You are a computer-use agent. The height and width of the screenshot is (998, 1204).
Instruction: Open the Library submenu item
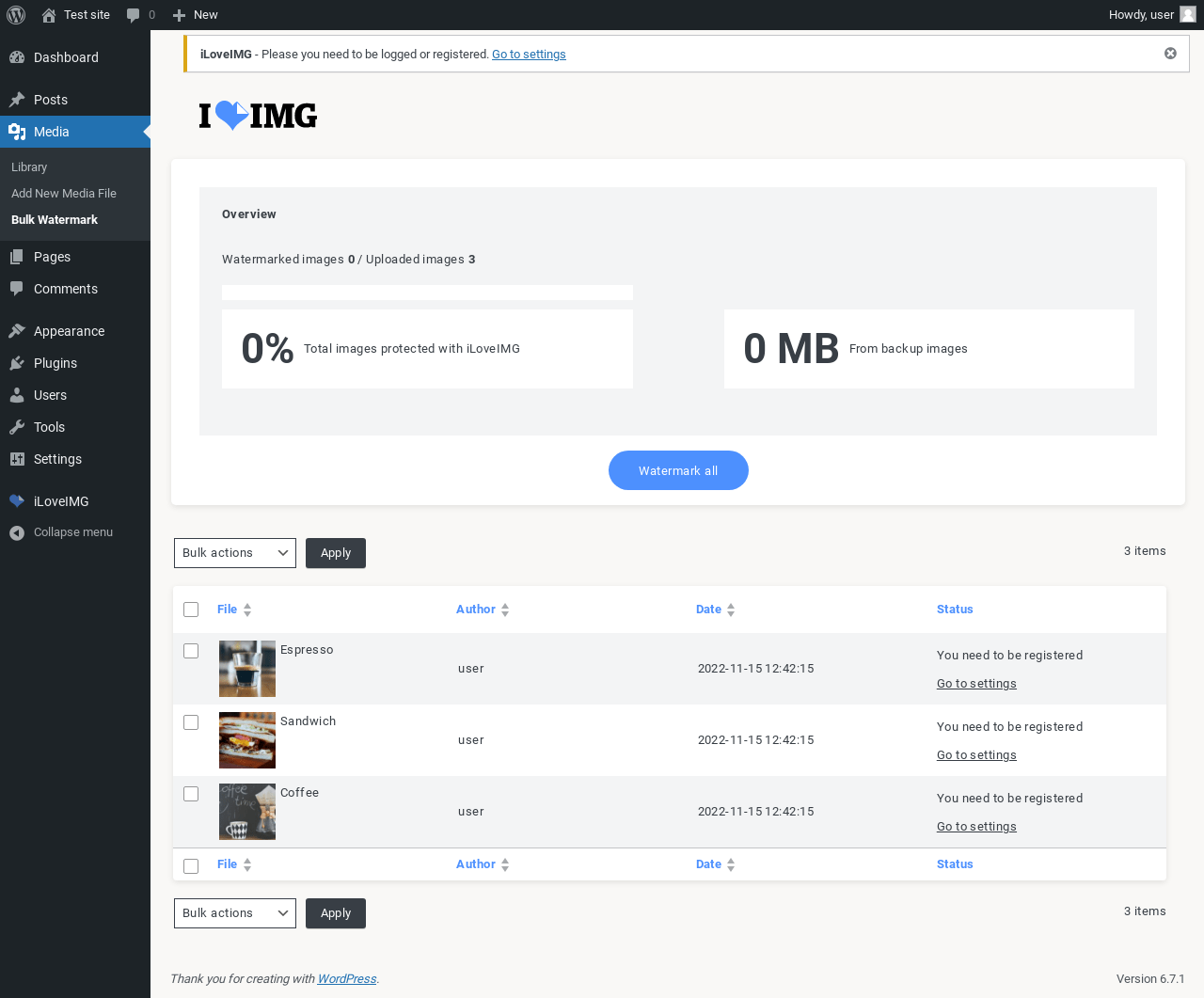(x=29, y=167)
